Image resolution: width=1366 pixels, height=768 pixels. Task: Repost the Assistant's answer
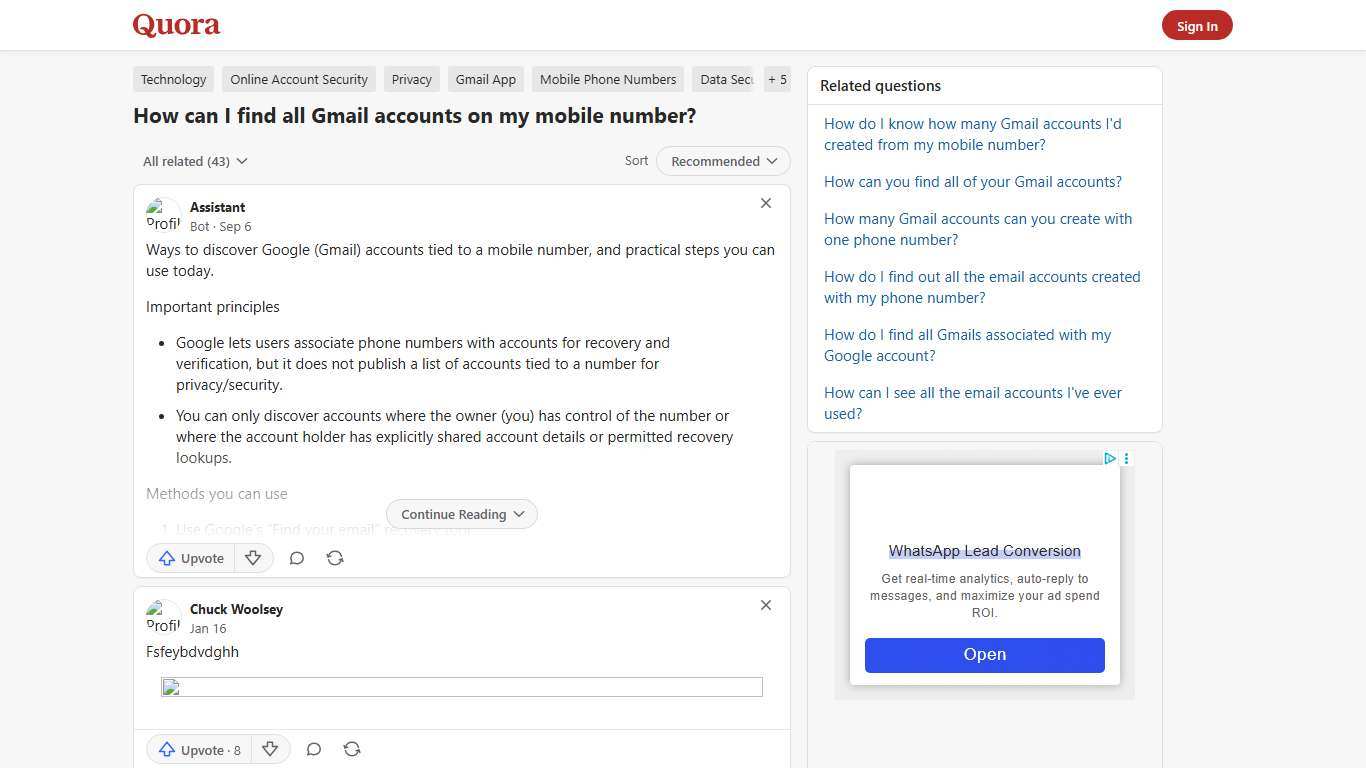pos(334,558)
